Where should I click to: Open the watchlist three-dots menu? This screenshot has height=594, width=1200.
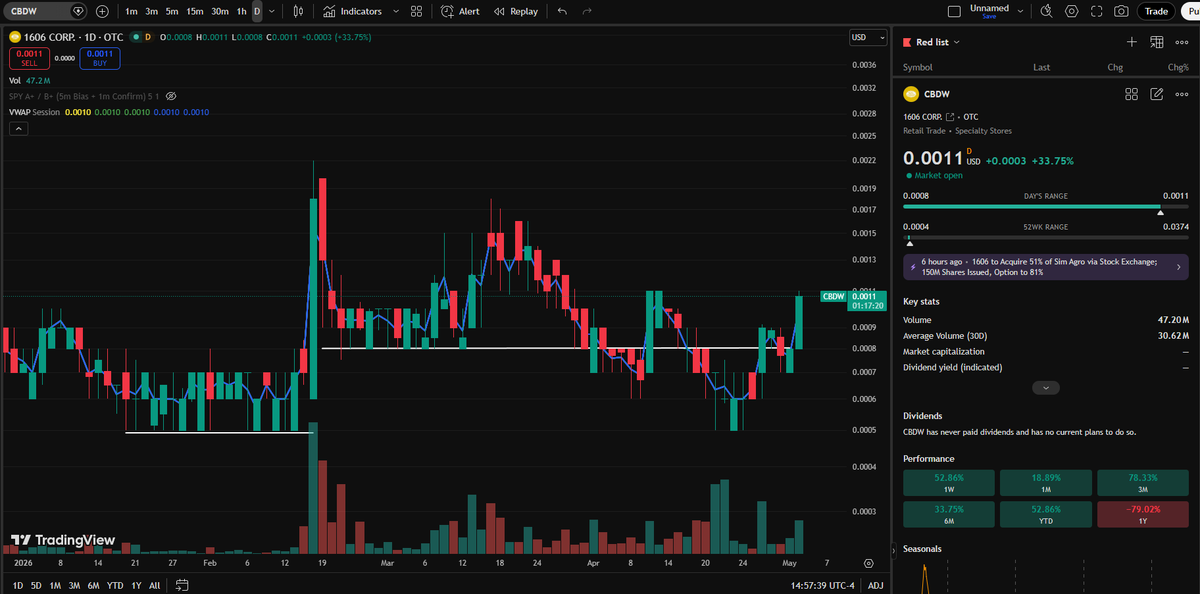click(1181, 42)
